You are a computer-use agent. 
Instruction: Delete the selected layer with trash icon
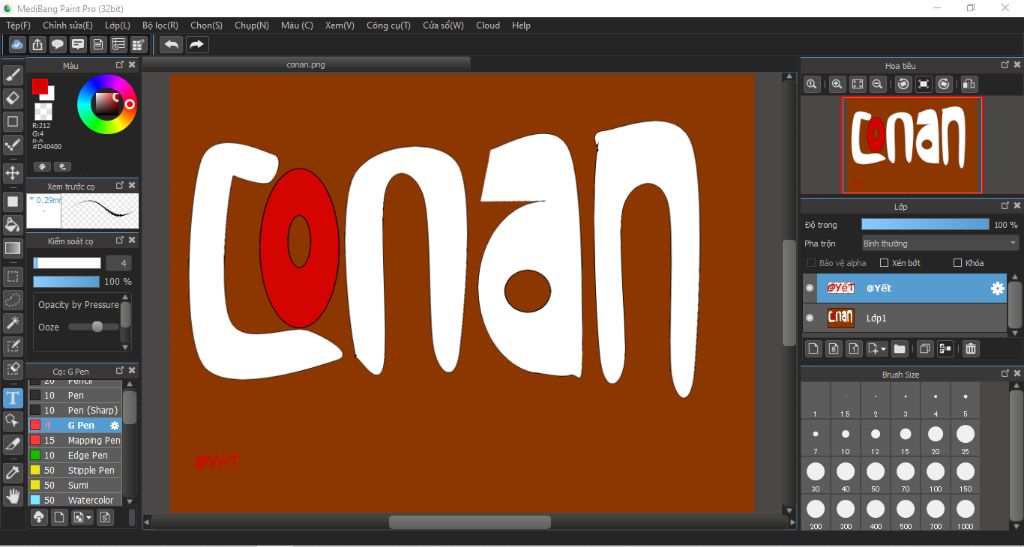click(970, 349)
